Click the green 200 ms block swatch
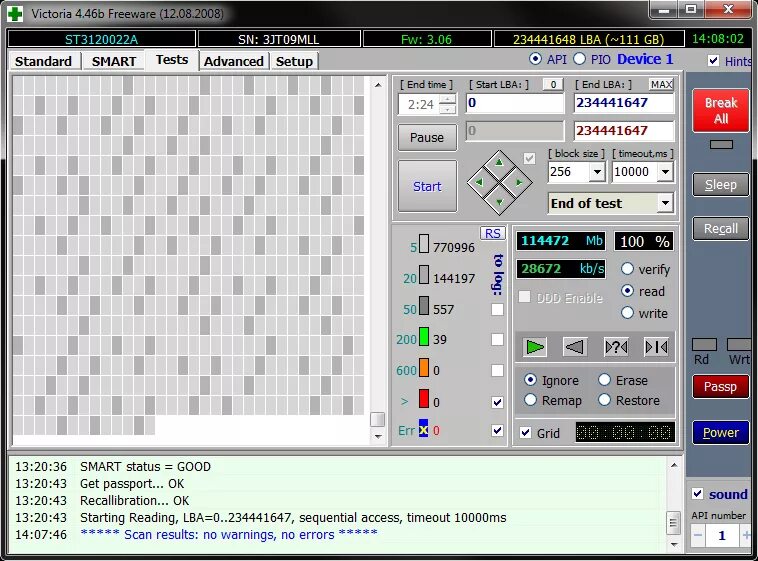The image size is (758, 561). [x=423, y=337]
